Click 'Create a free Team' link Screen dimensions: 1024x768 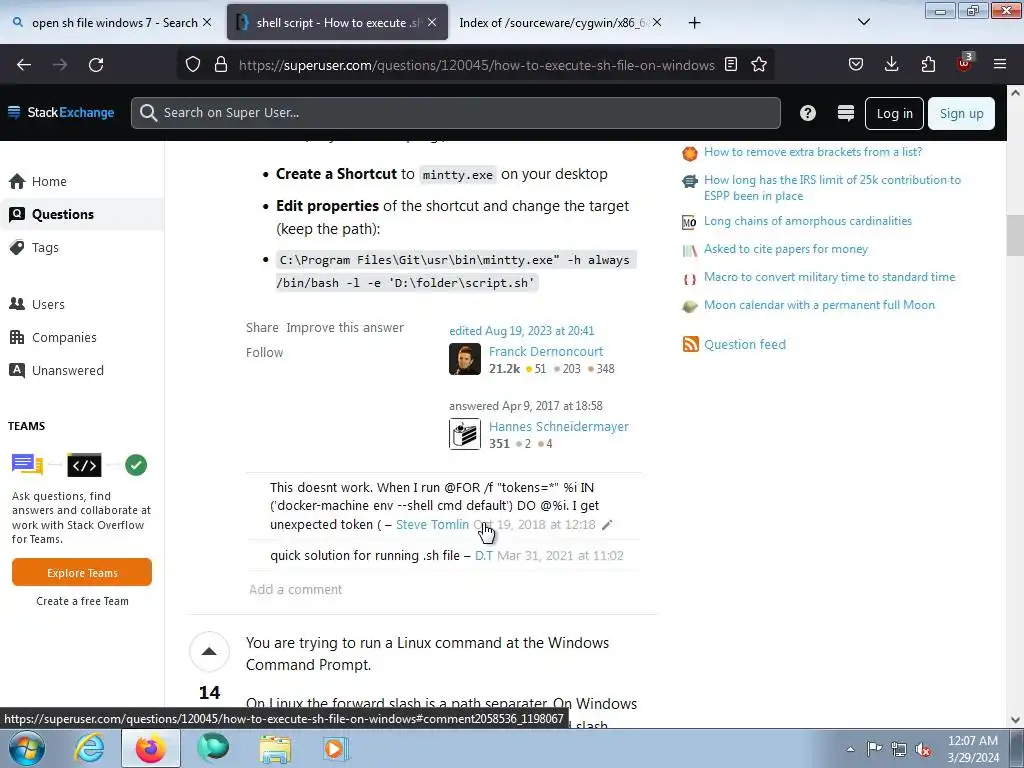(82, 601)
